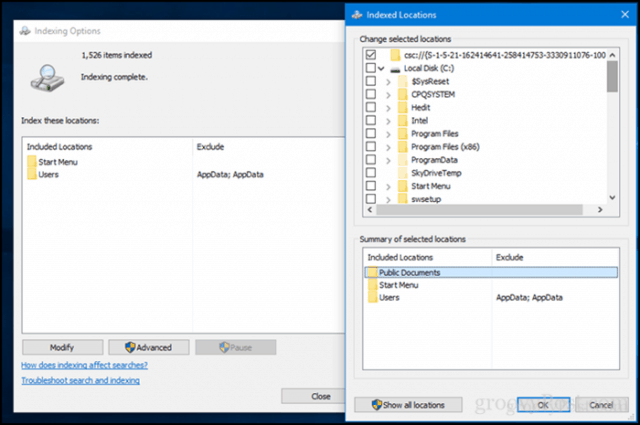
Task: Check the SkyDriveTemp folder checkbox
Action: click(371, 172)
